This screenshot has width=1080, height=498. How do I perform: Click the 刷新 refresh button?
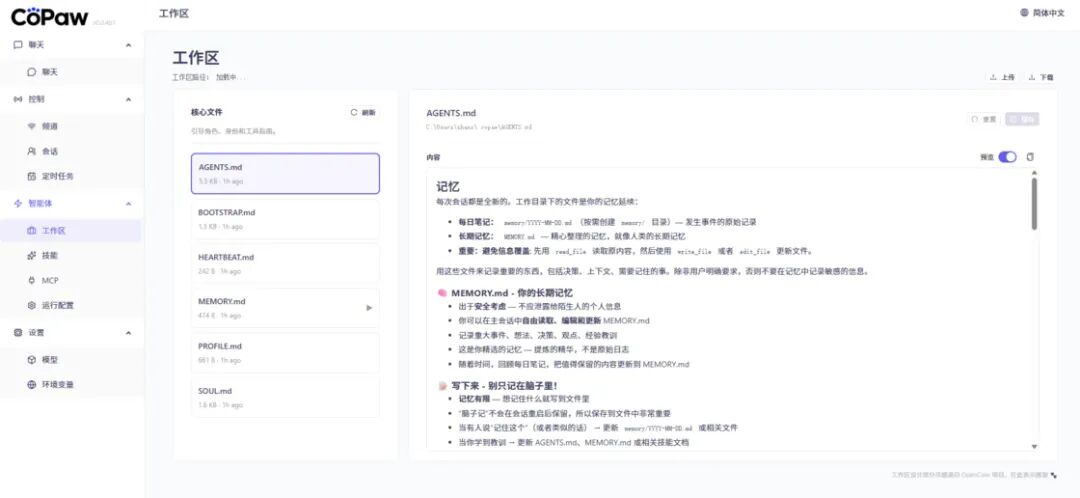[x=363, y=112]
